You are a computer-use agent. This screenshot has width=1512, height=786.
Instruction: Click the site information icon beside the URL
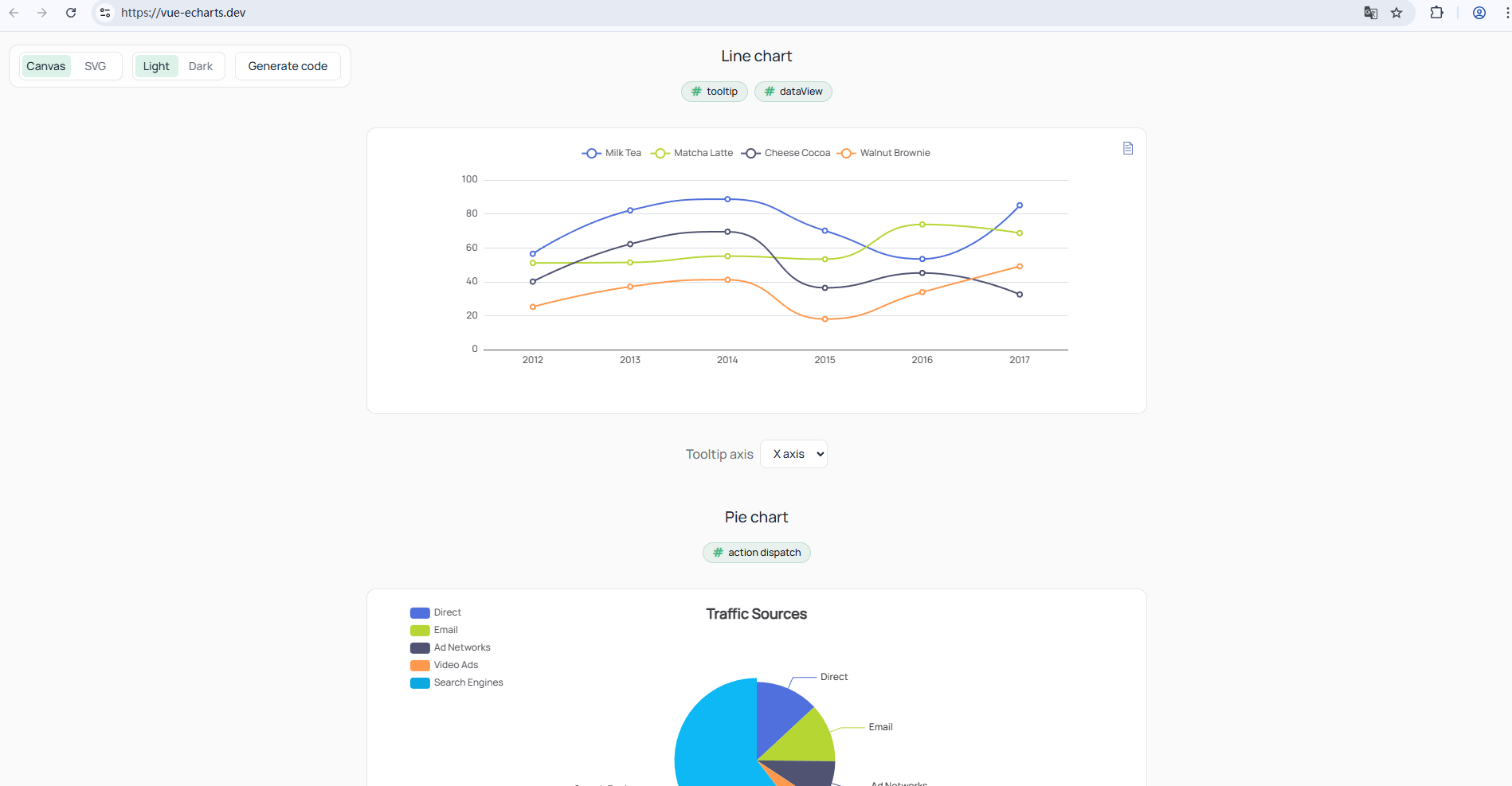(x=104, y=13)
